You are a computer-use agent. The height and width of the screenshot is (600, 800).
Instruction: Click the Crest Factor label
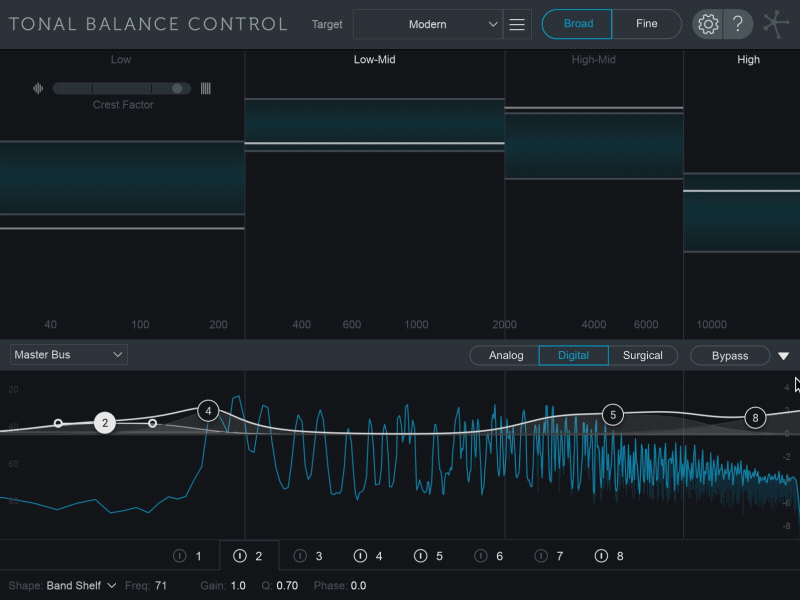(x=123, y=105)
